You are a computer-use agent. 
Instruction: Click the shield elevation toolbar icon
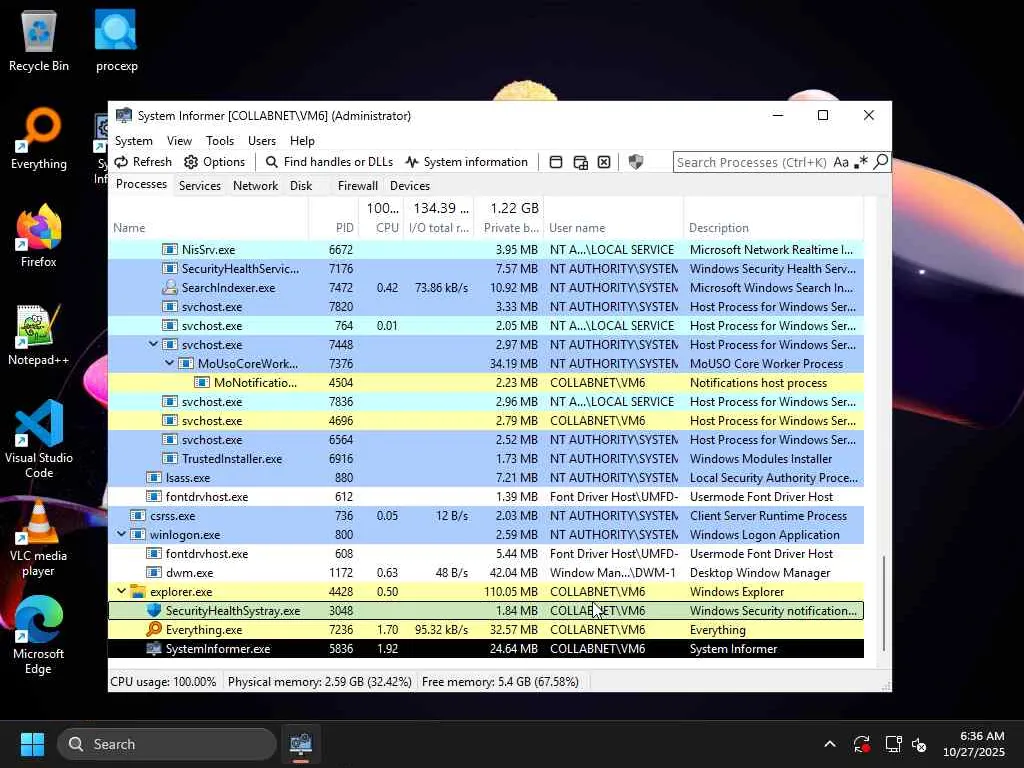pyautogui.click(x=635, y=162)
